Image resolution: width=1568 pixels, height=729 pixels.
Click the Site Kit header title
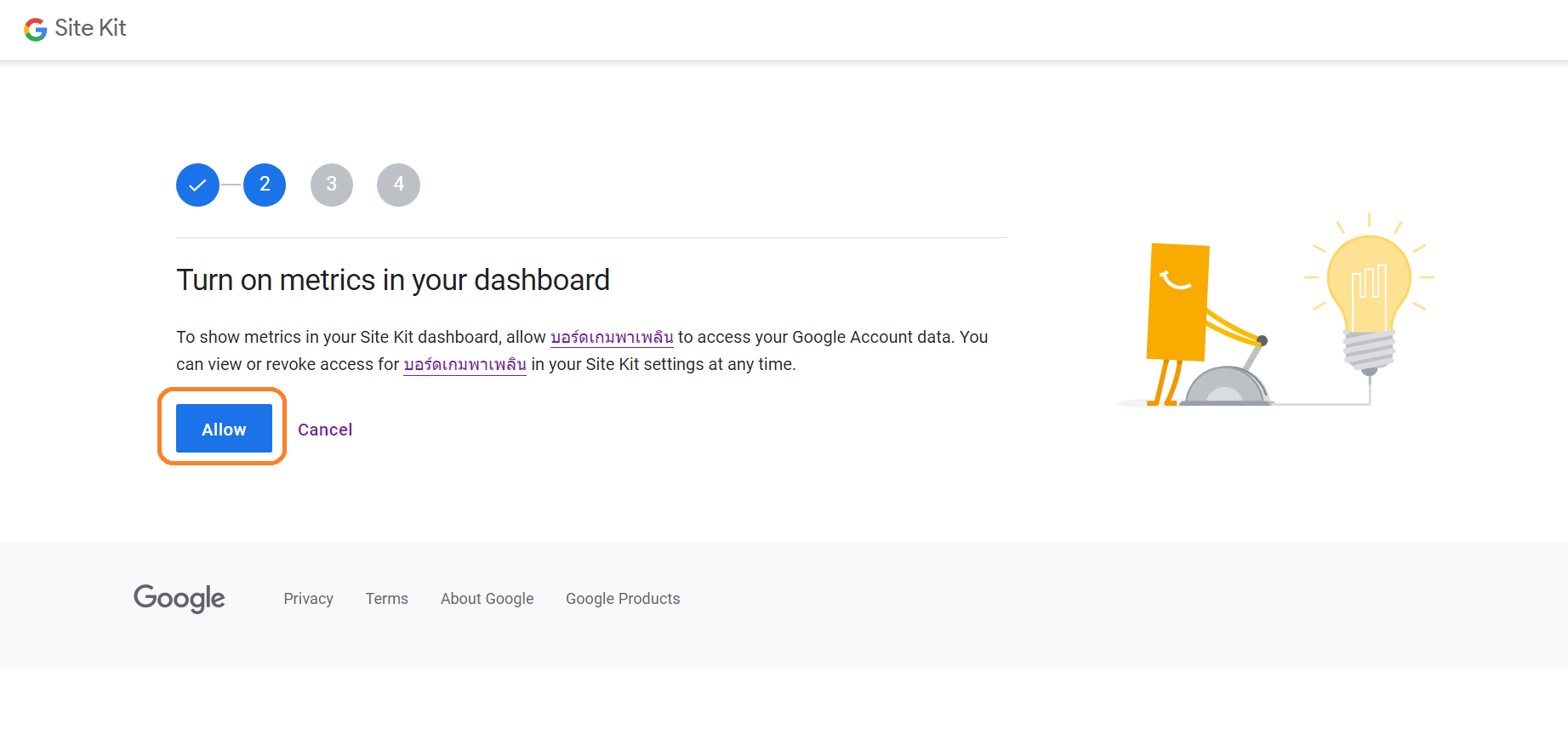coord(90,28)
